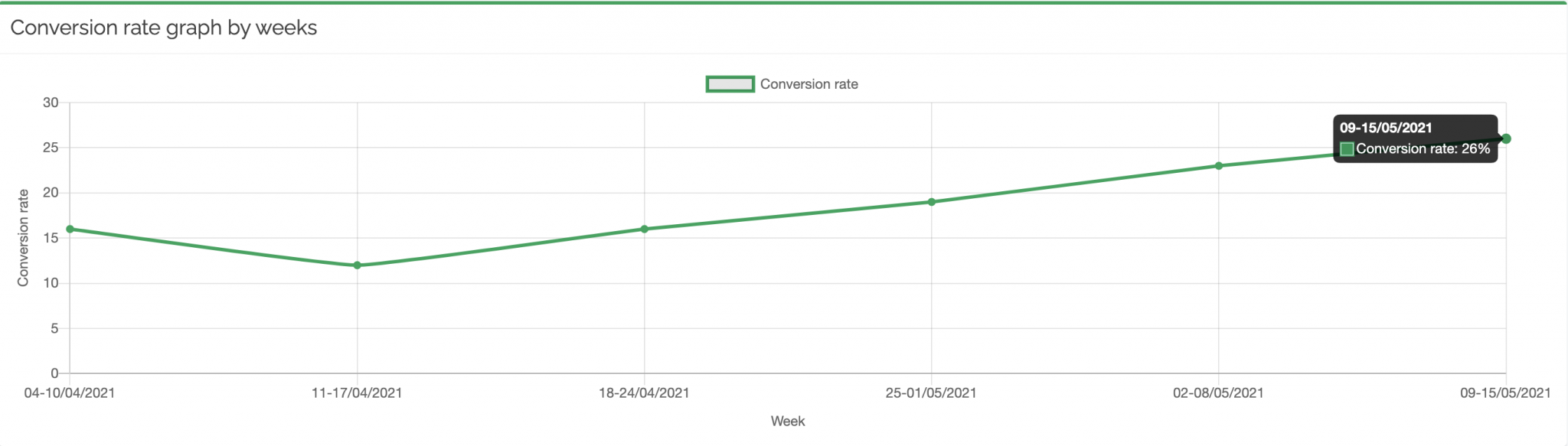The width and height of the screenshot is (1568, 446).
Task: Click the Conversion rate legend text label
Action: click(808, 84)
